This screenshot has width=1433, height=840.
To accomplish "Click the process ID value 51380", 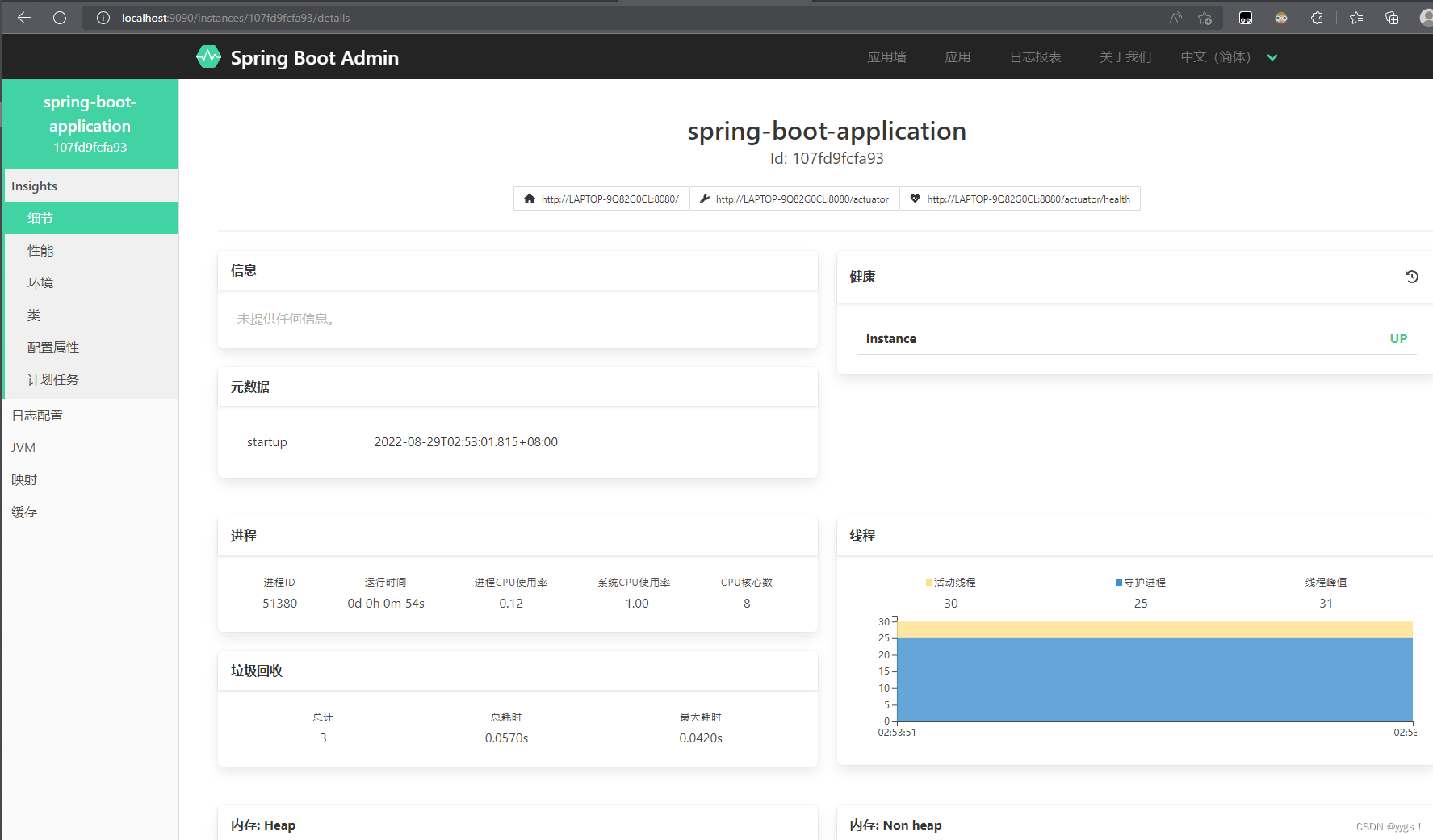I will 279,604.
